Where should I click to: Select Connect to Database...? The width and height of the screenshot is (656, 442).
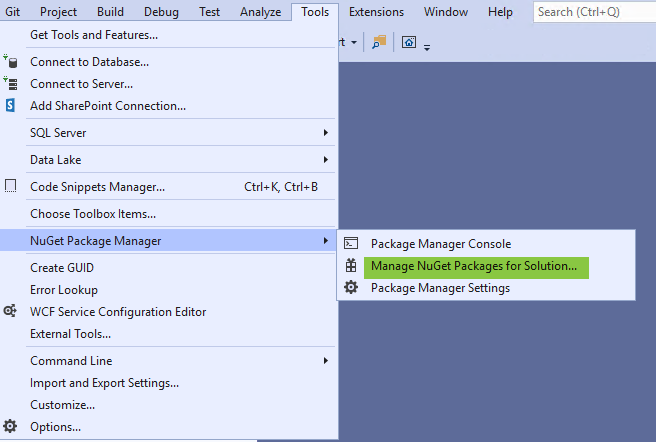pos(169,62)
